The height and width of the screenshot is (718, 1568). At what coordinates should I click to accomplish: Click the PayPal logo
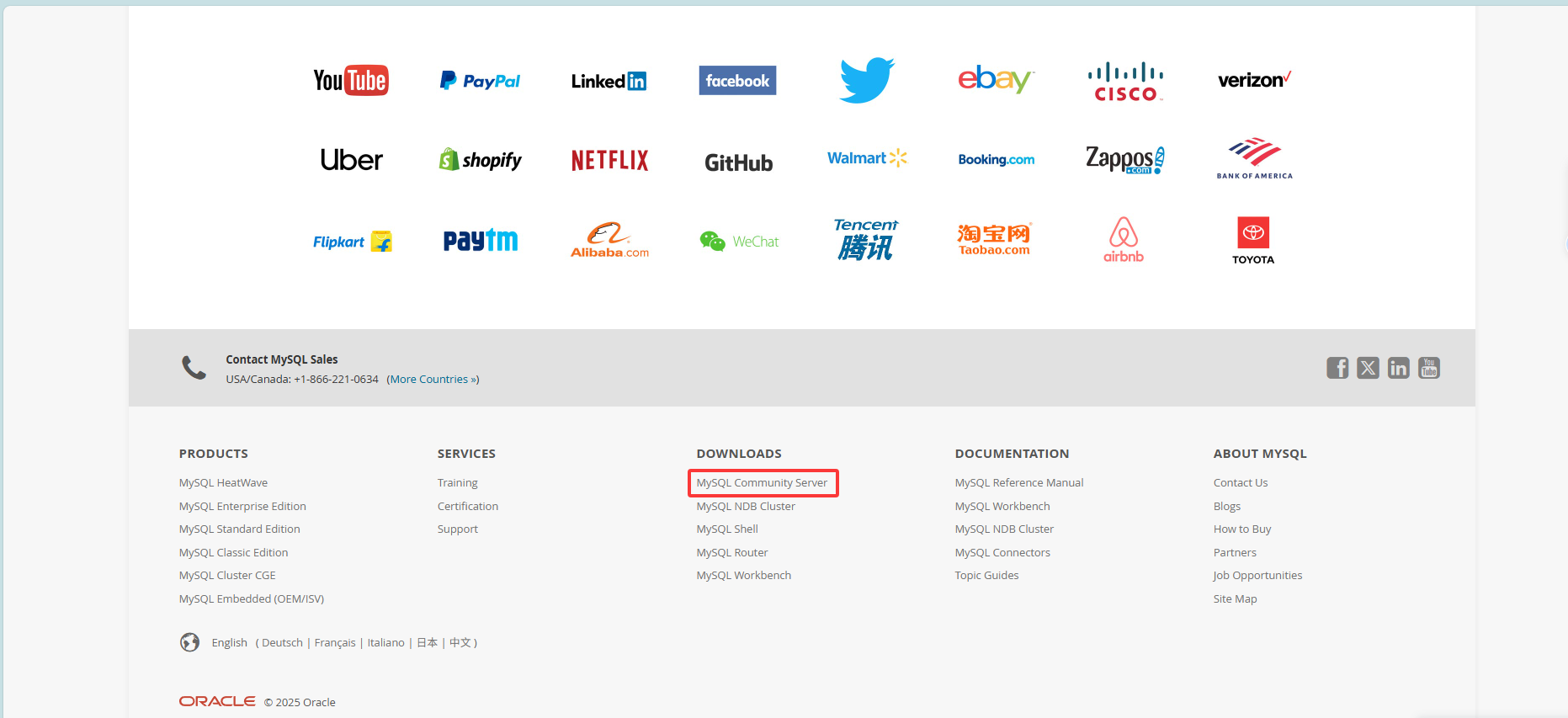(x=480, y=81)
